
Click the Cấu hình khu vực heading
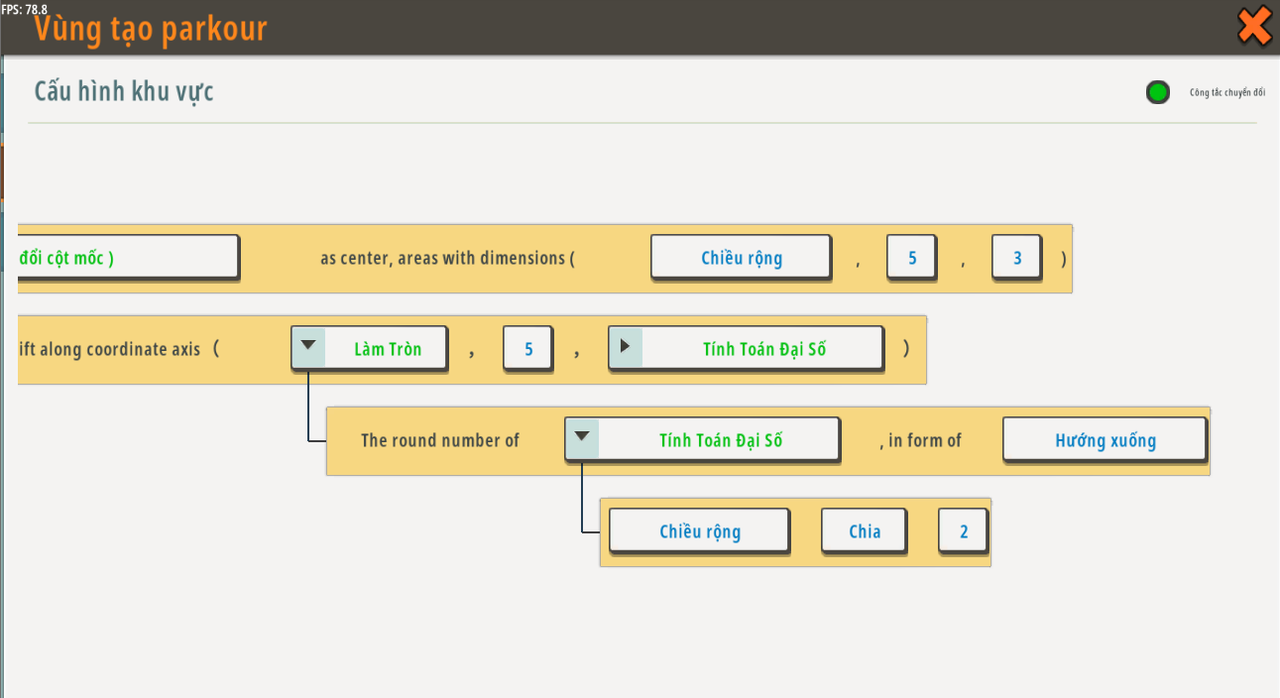click(124, 91)
